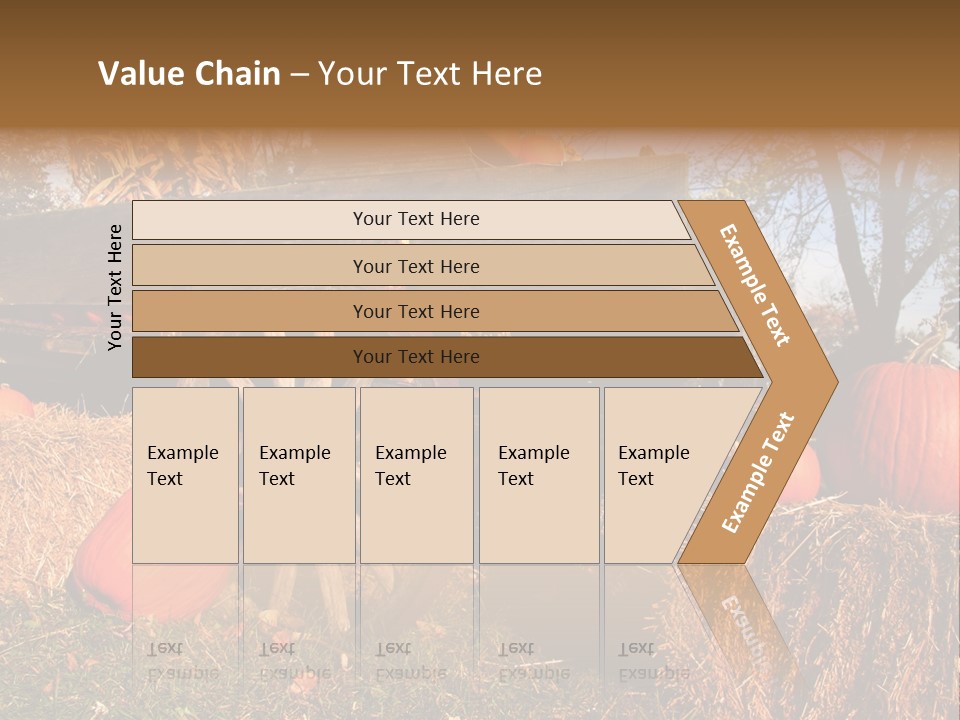Click the vertical rotated "Your Text Here" label
This screenshot has height=720, width=960.
tap(115, 287)
